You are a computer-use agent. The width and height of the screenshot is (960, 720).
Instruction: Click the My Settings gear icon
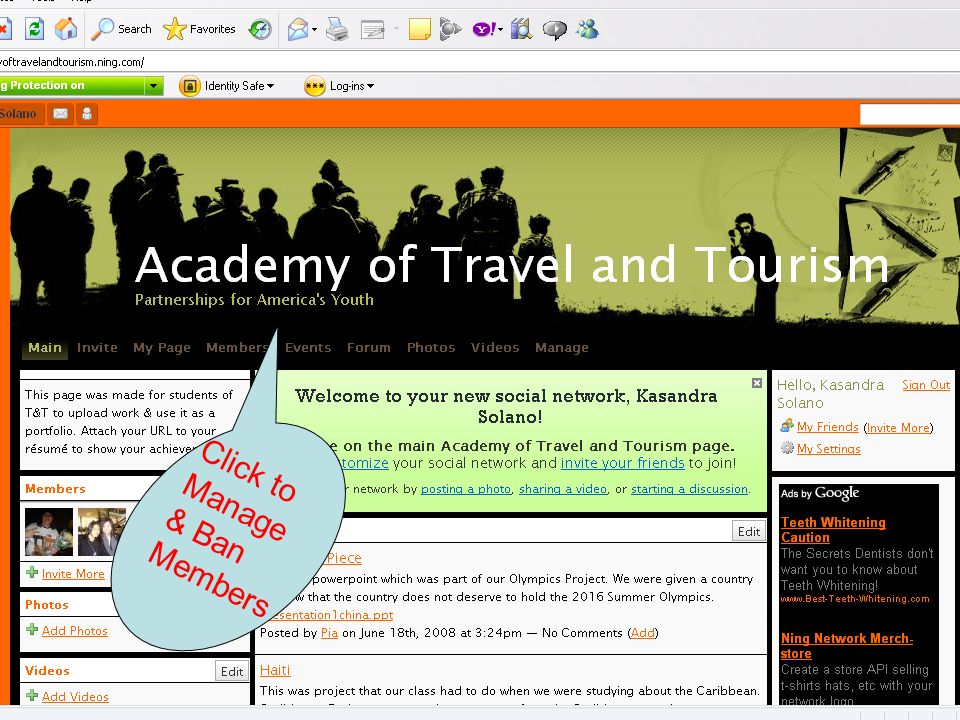pyautogui.click(x=787, y=448)
